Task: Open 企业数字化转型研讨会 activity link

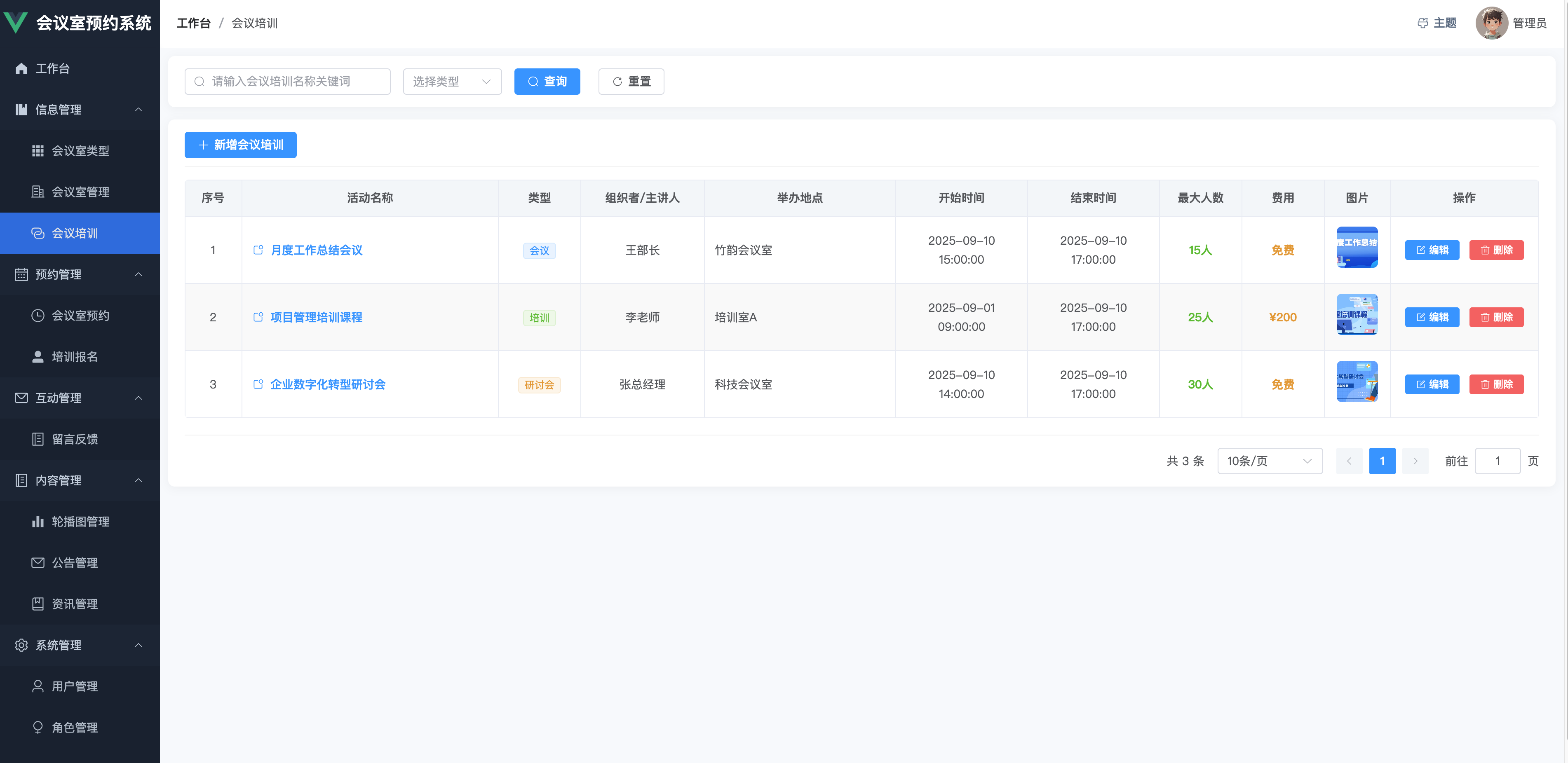Action: point(327,384)
